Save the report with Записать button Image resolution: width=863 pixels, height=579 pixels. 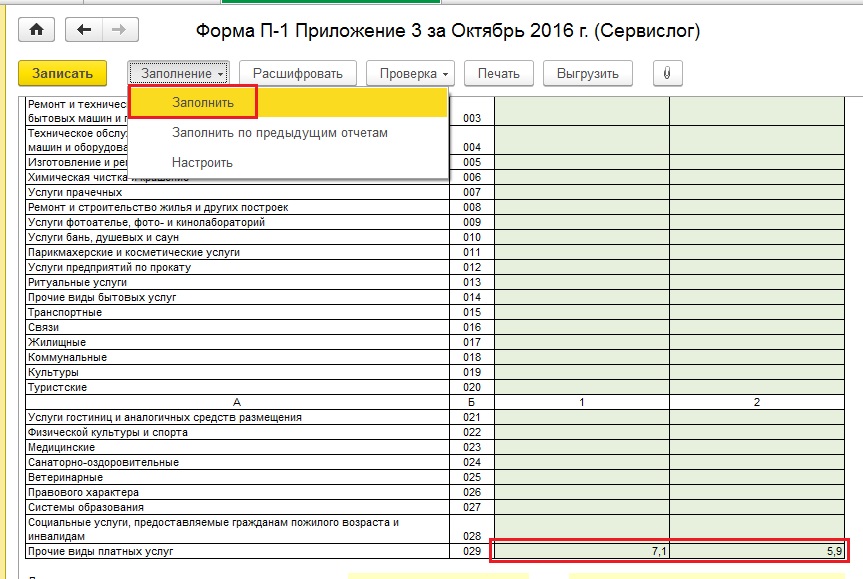62,73
